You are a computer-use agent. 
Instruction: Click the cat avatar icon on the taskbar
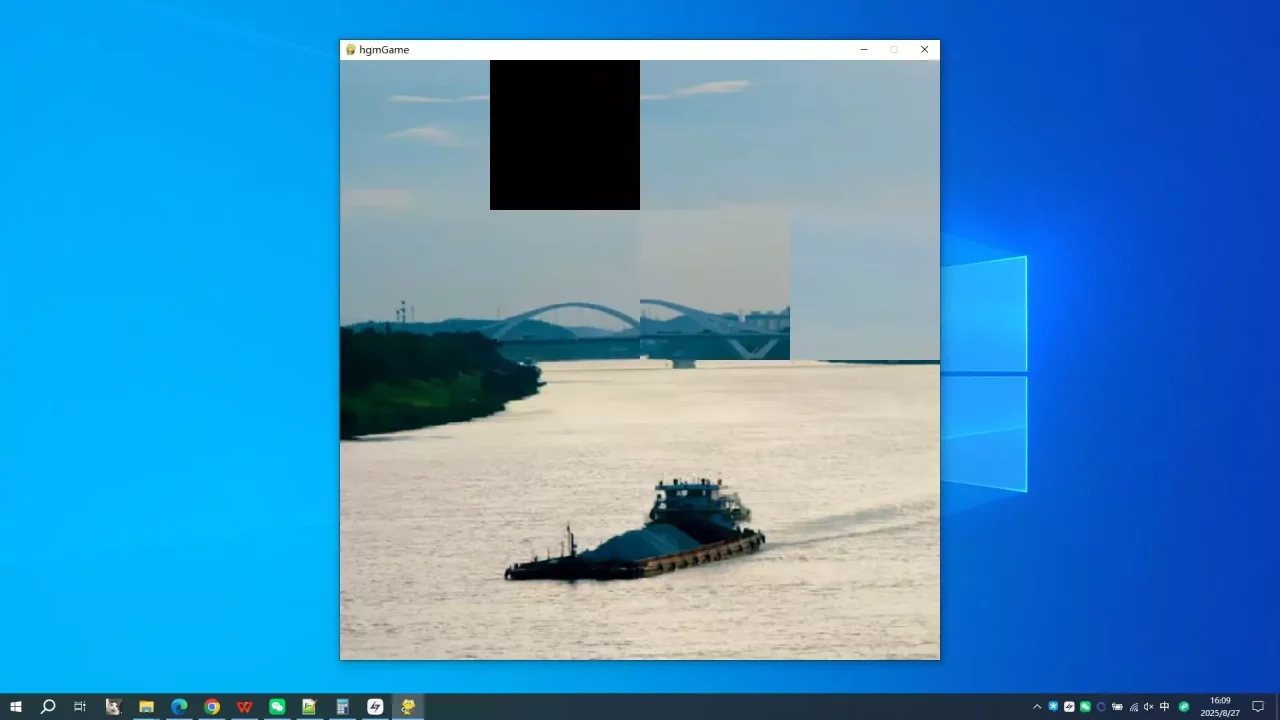(x=113, y=707)
